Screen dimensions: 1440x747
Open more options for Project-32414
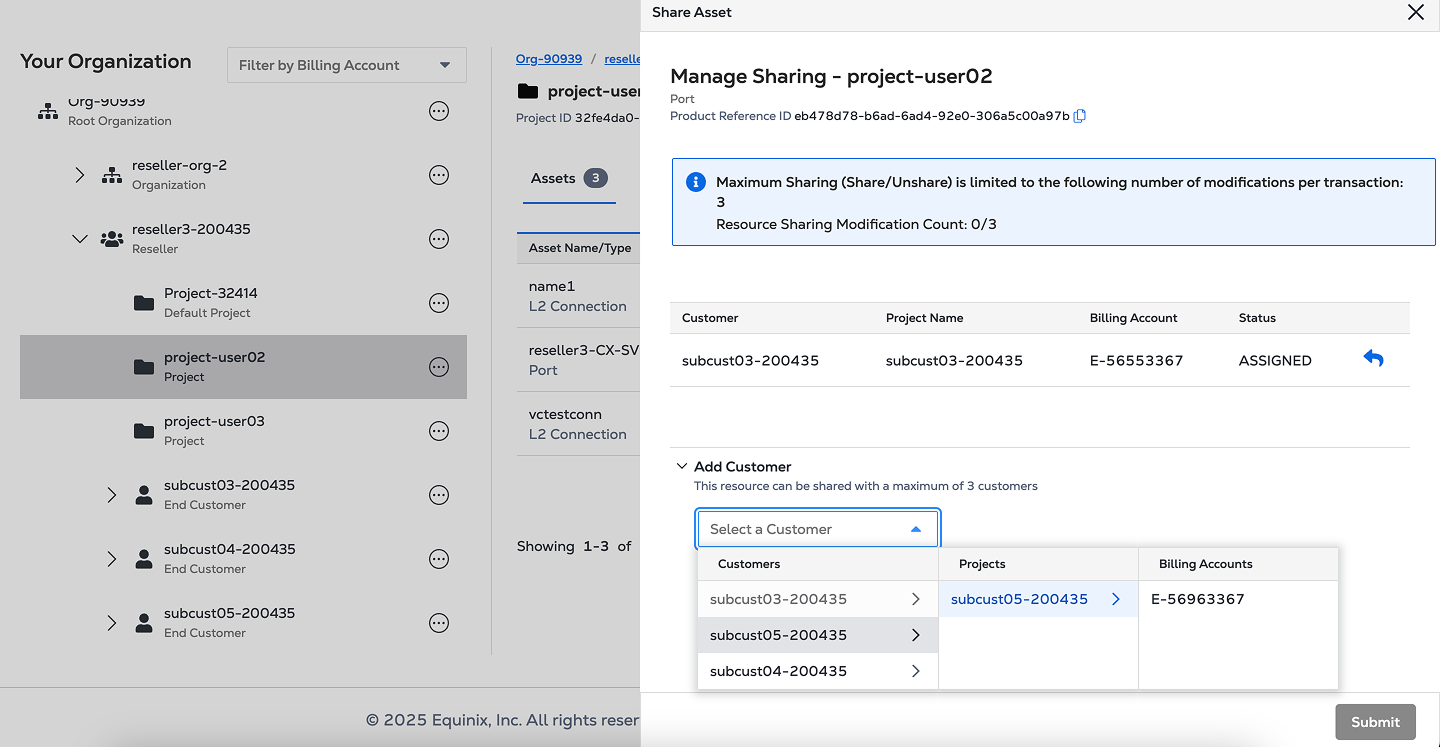pyautogui.click(x=438, y=303)
